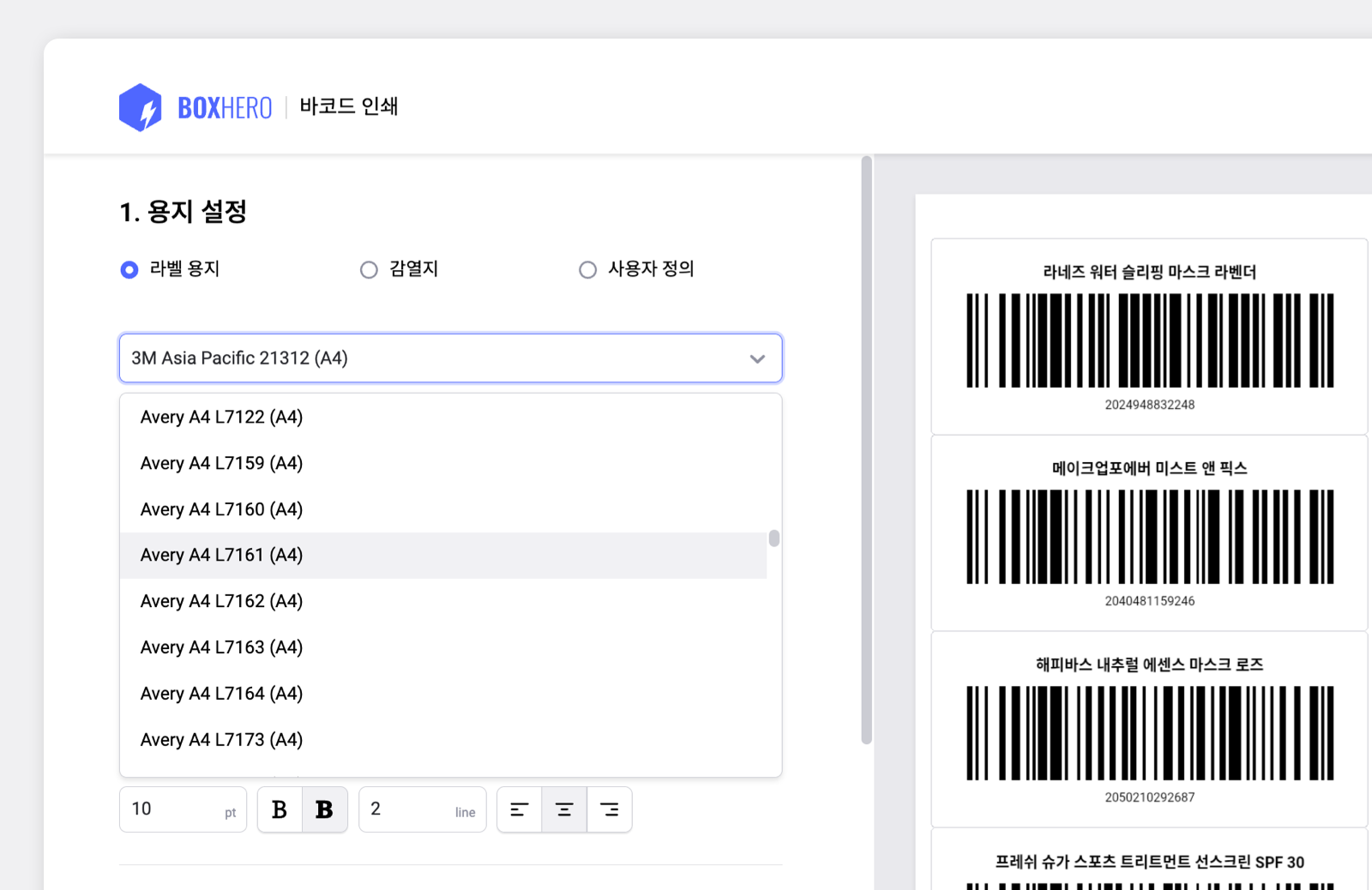Click barcode number 2050210292687
The width and height of the screenshot is (1372, 890).
pyautogui.click(x=1150, y=797)
